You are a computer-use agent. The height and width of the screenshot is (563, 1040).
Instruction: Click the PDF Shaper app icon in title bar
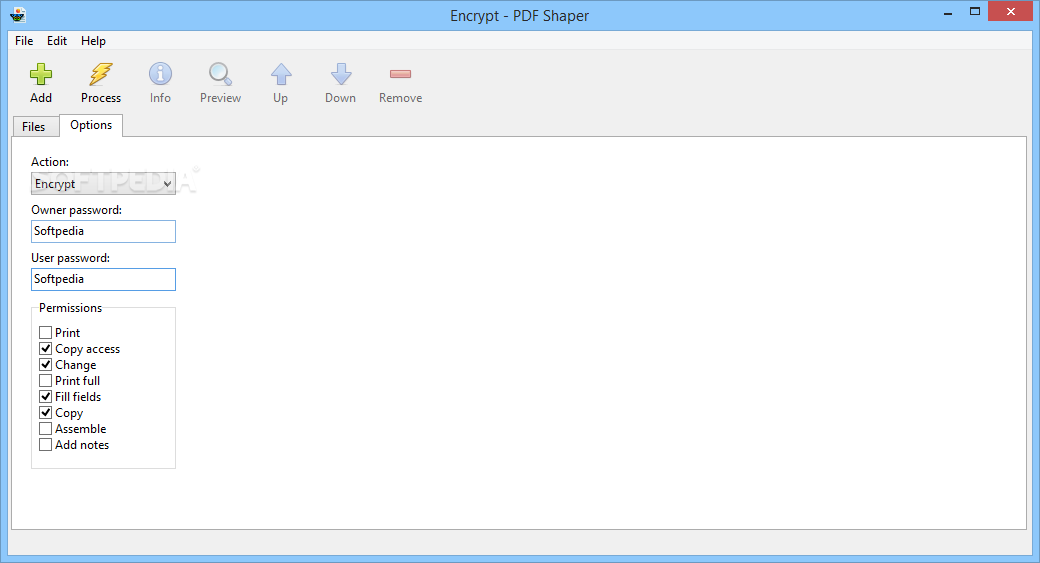click(19, 15)
